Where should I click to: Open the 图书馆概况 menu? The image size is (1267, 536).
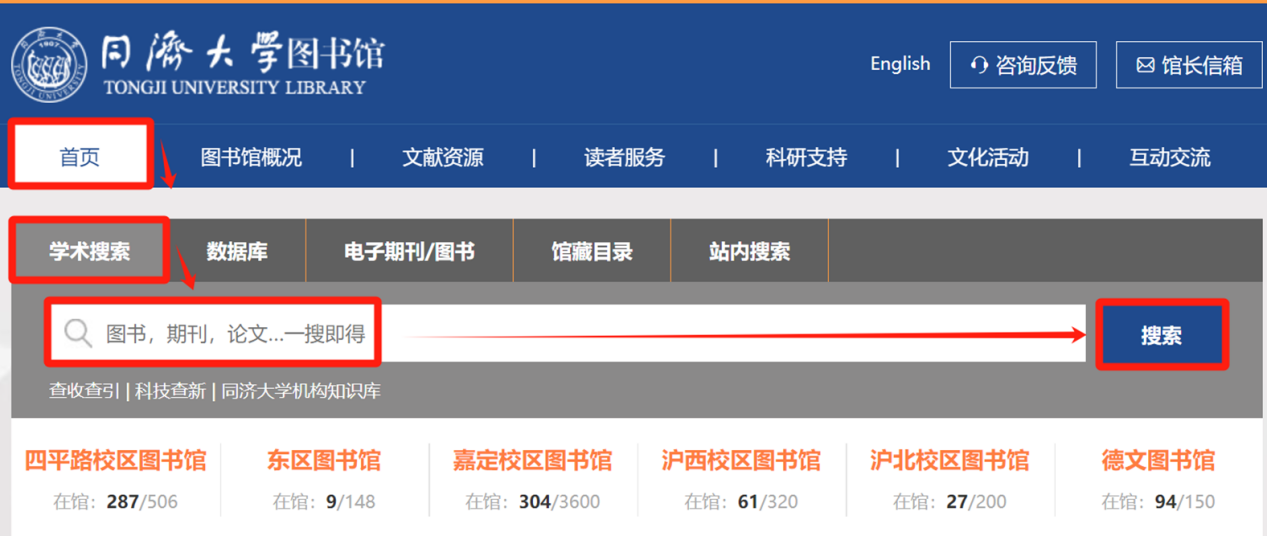click(251, 157)
